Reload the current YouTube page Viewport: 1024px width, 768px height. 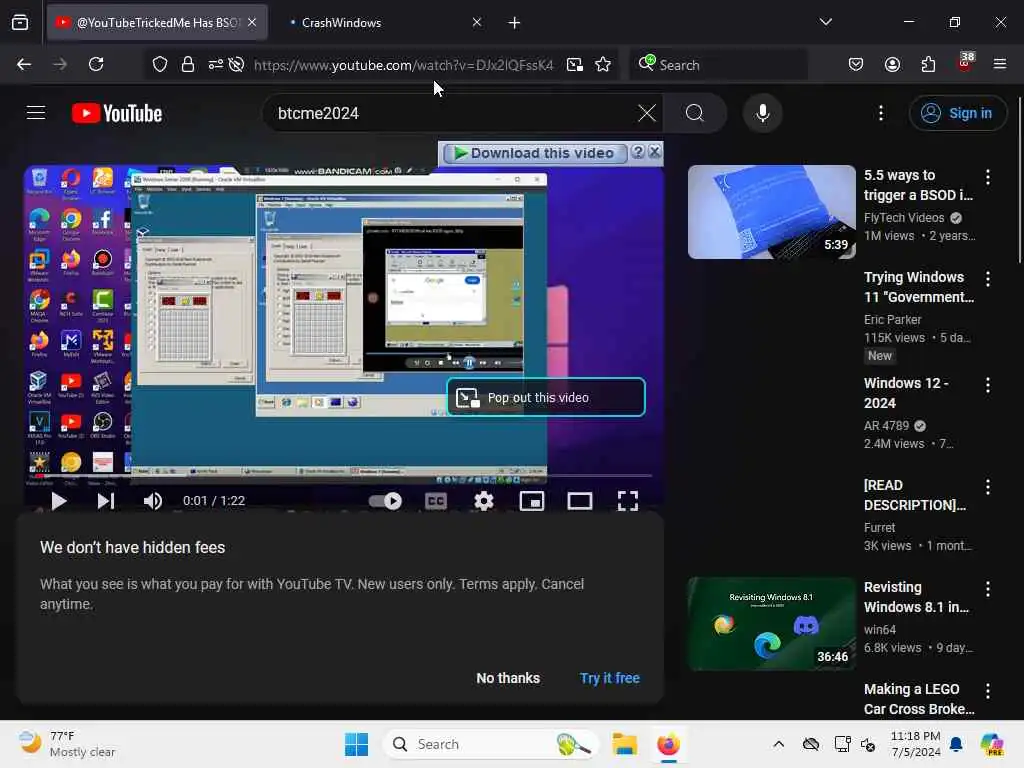click(x=96, y=64)
